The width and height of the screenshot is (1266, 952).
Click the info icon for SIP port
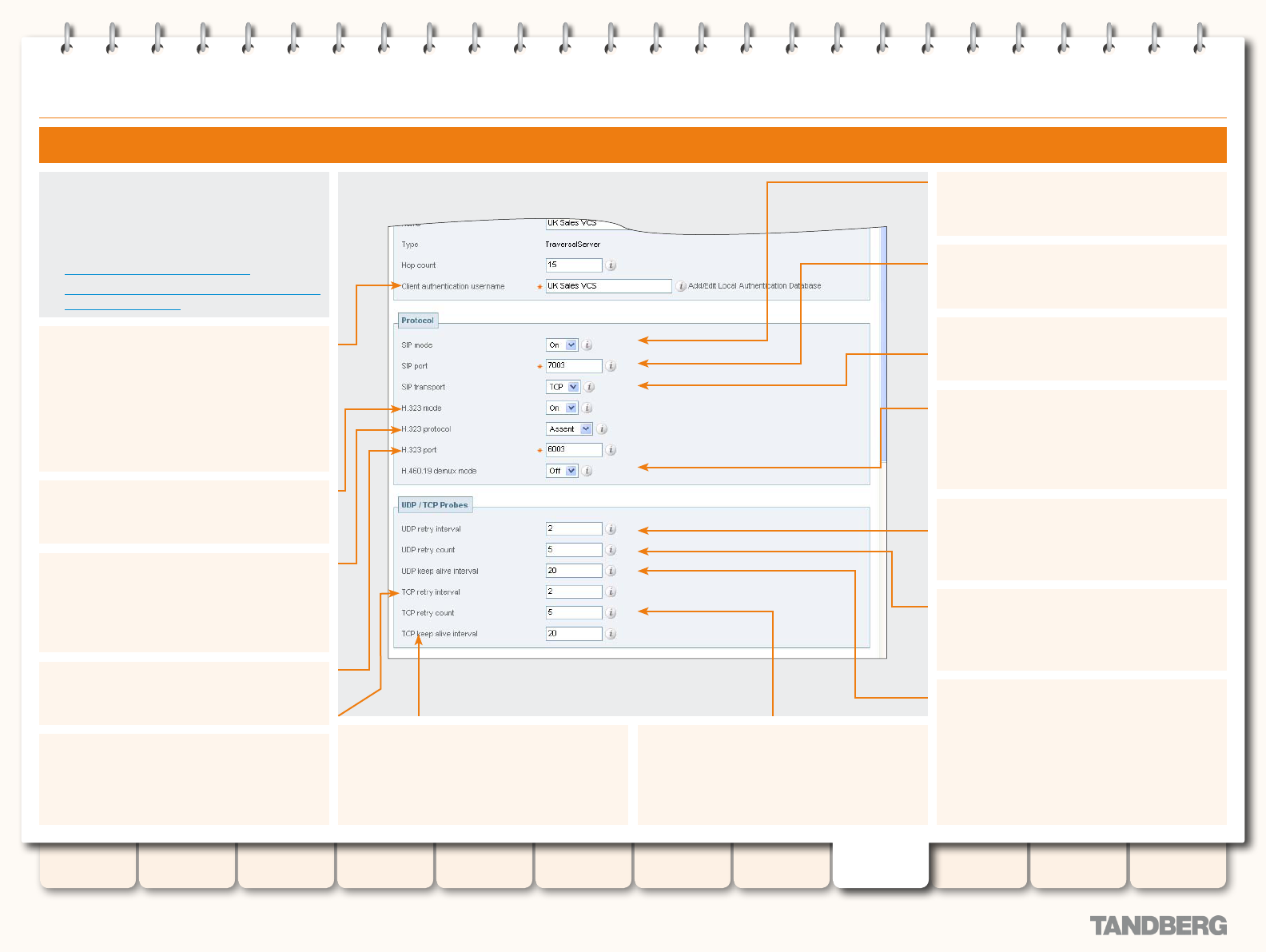pyautogui.click(x=611, y=366)
